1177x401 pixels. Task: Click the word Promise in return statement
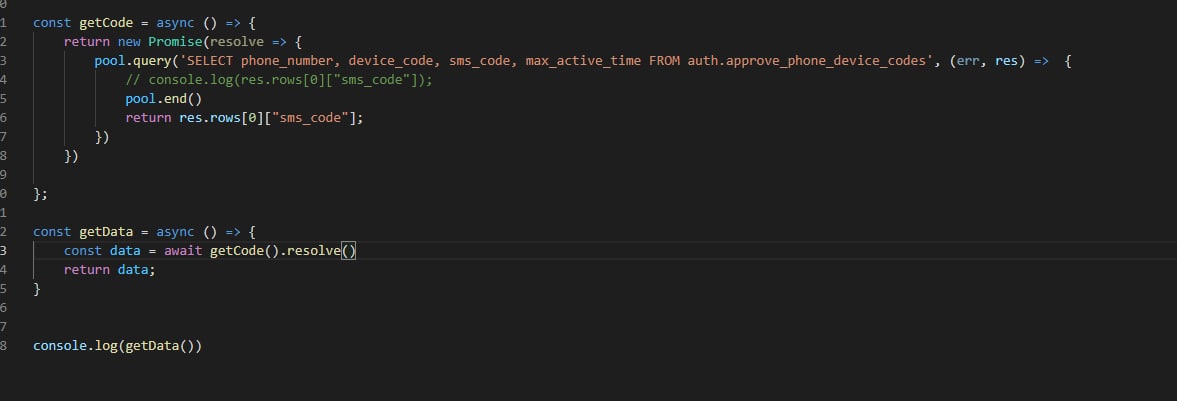click(x=175, y=41)
